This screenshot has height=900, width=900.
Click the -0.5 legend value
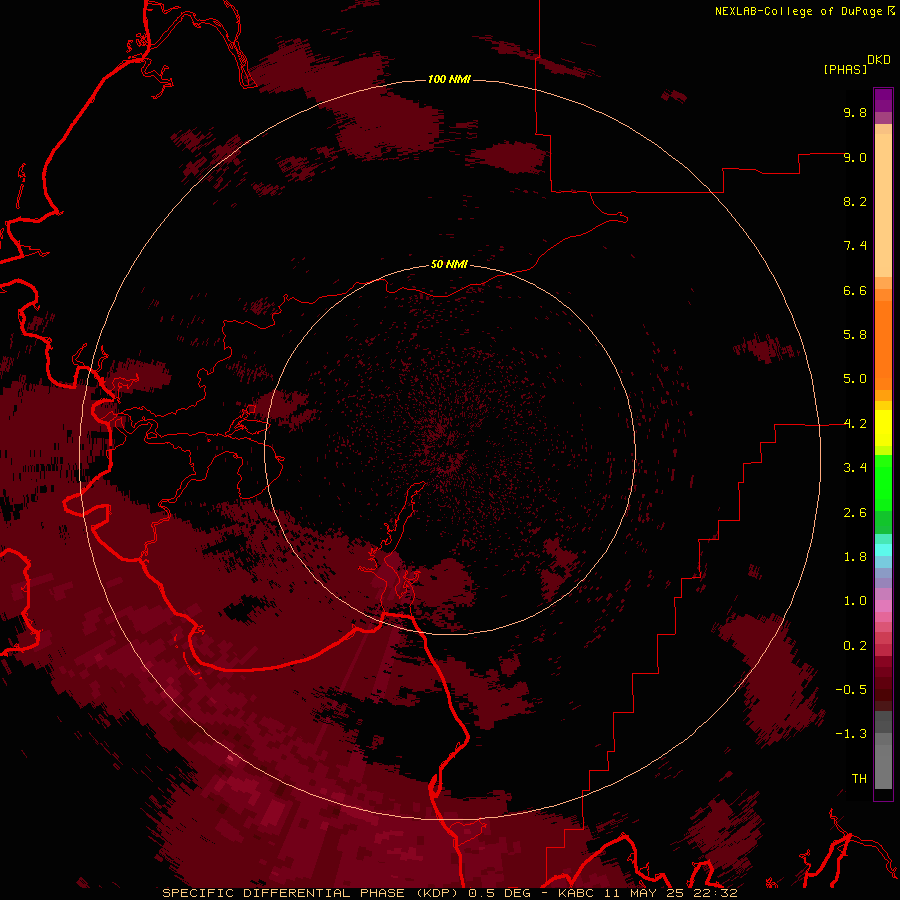pyautogui.click(x=851, y=690)
